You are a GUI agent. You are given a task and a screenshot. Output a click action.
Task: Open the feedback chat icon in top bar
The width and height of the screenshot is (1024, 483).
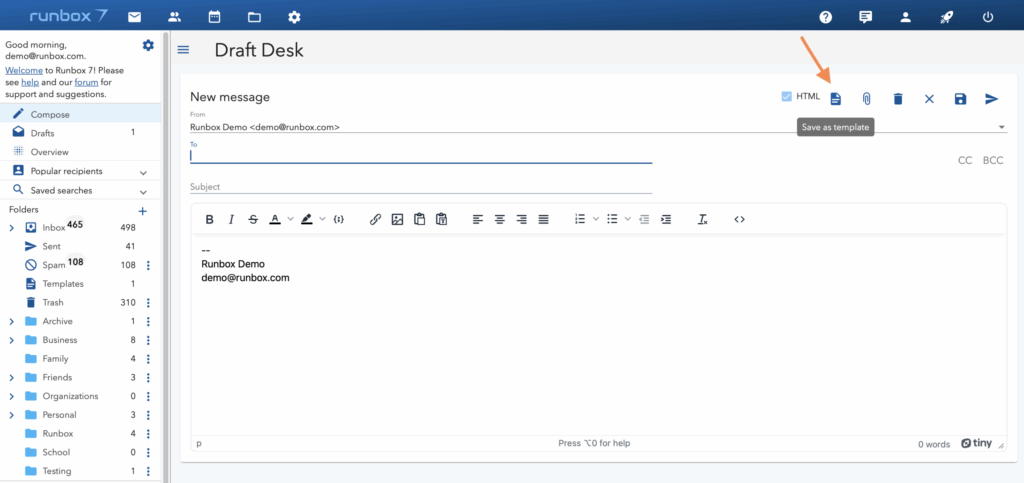click(x=865, y=18)
